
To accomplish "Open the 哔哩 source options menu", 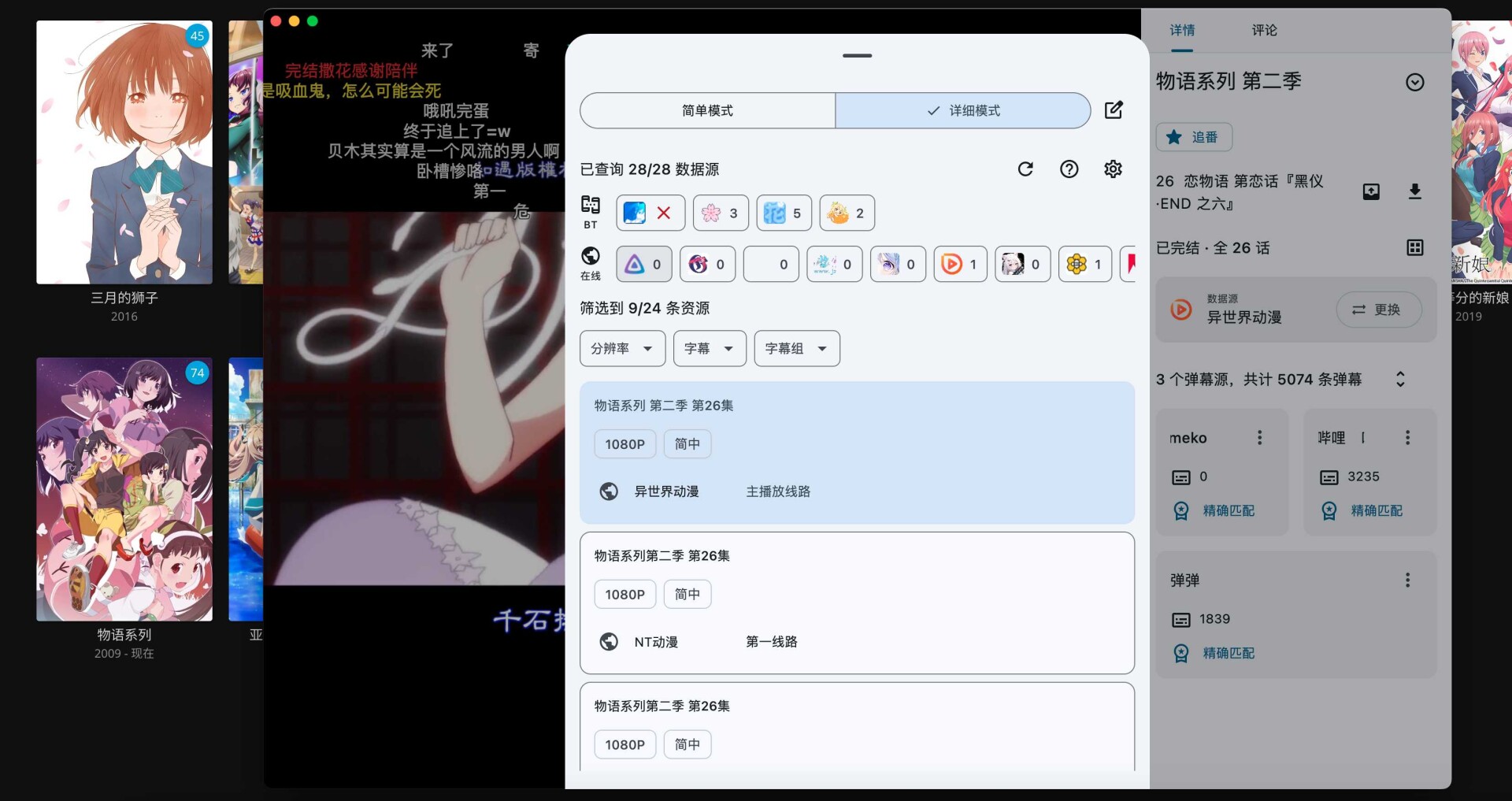I will (x=1408, y=438).
